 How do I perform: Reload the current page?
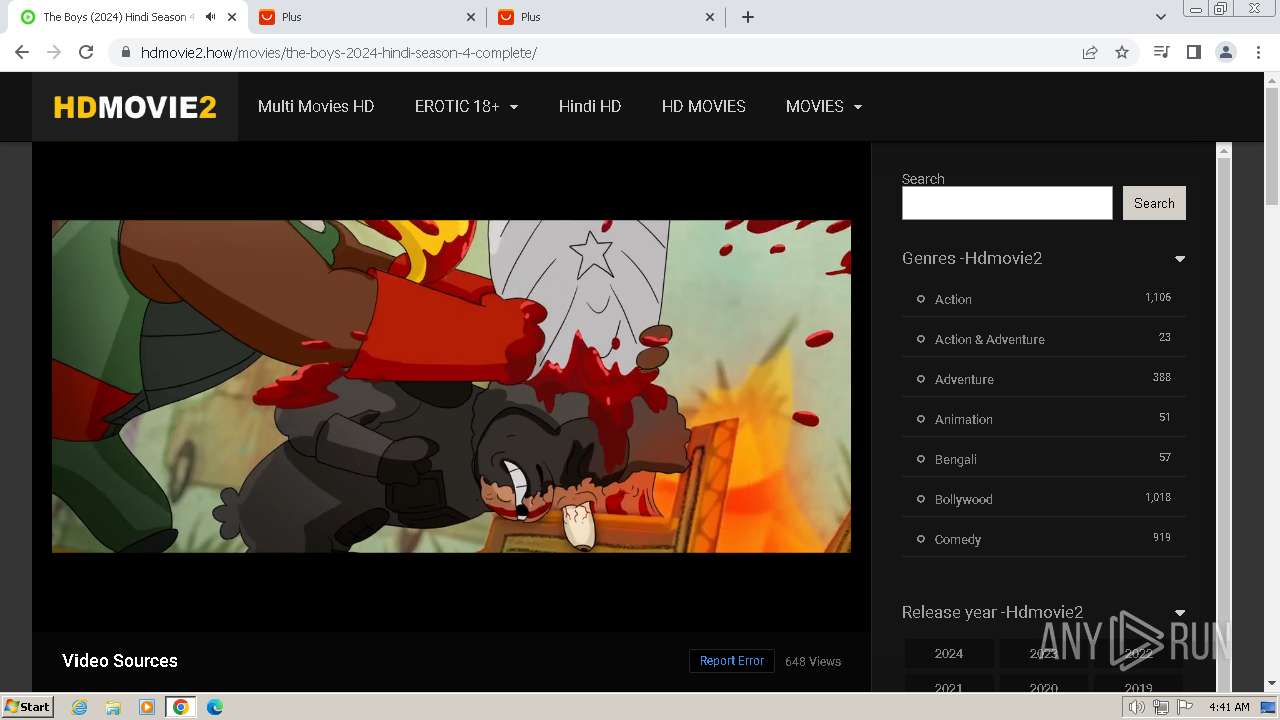(x=86, y=52)
